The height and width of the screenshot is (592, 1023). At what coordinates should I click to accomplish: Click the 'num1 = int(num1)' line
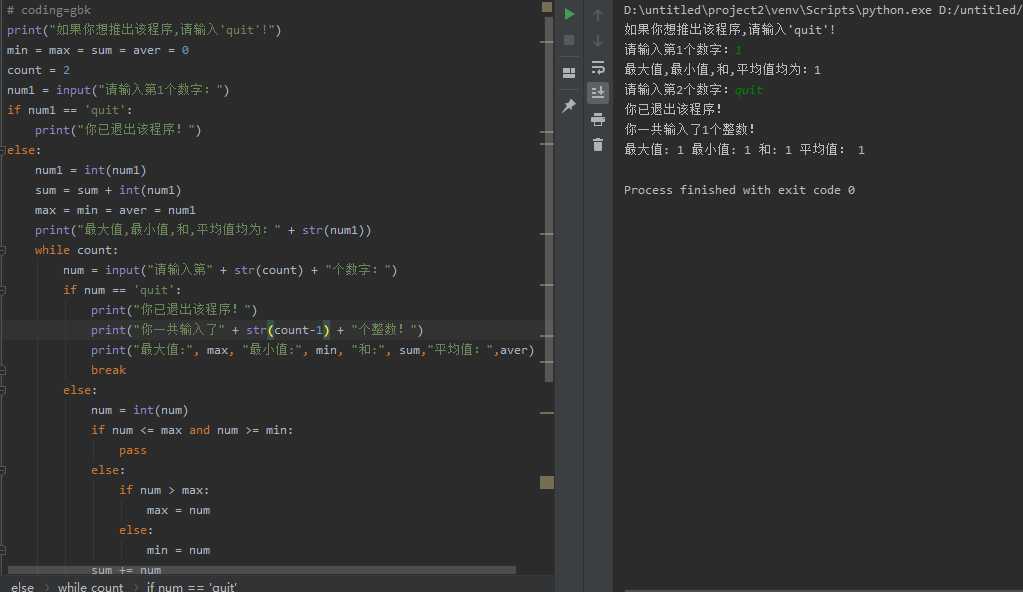(x=91, y=170)
